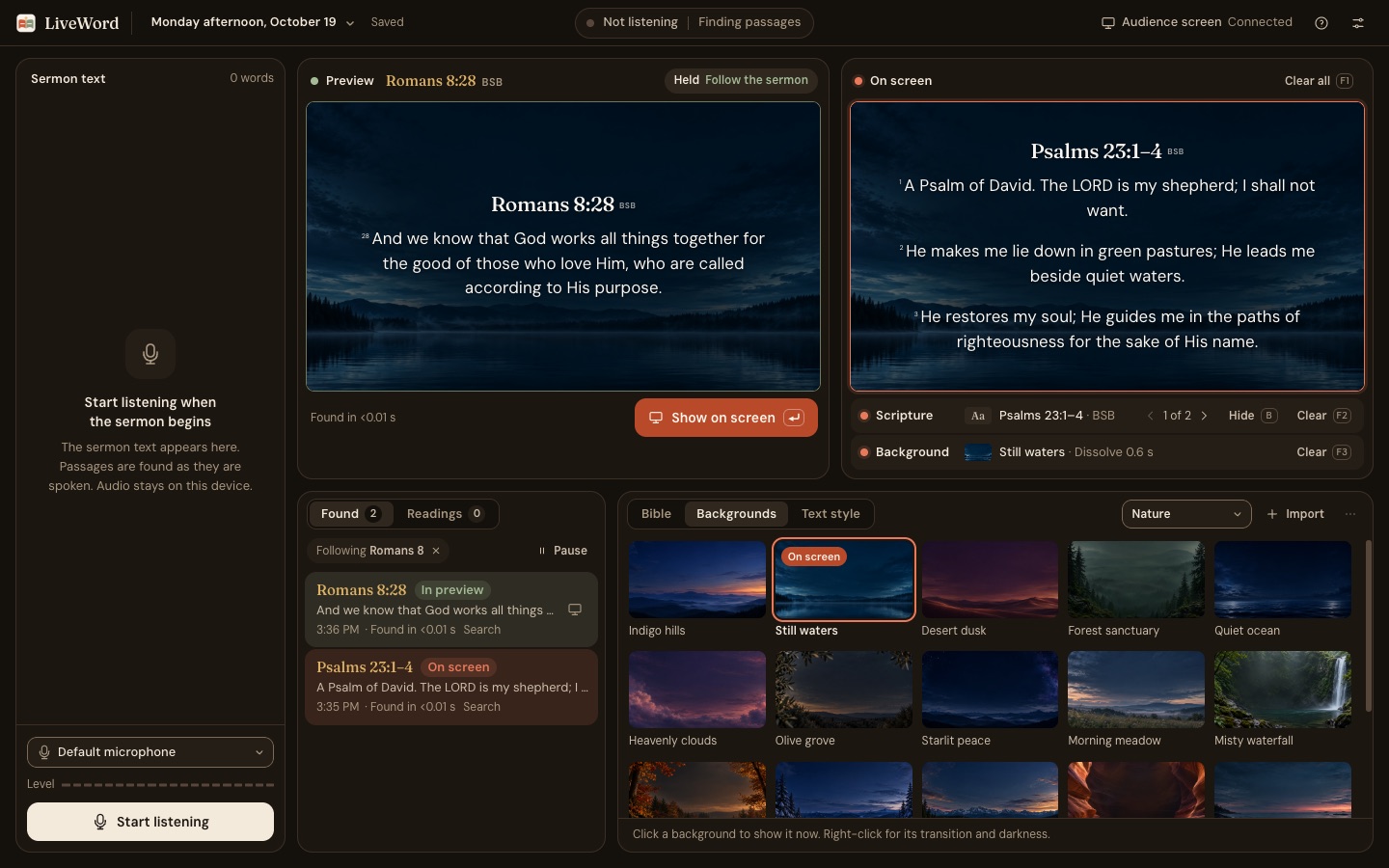Hide the scripture on screen
Viewport: 1389px width, 868px height.
pyautogui.click(x=1252, y=416)
